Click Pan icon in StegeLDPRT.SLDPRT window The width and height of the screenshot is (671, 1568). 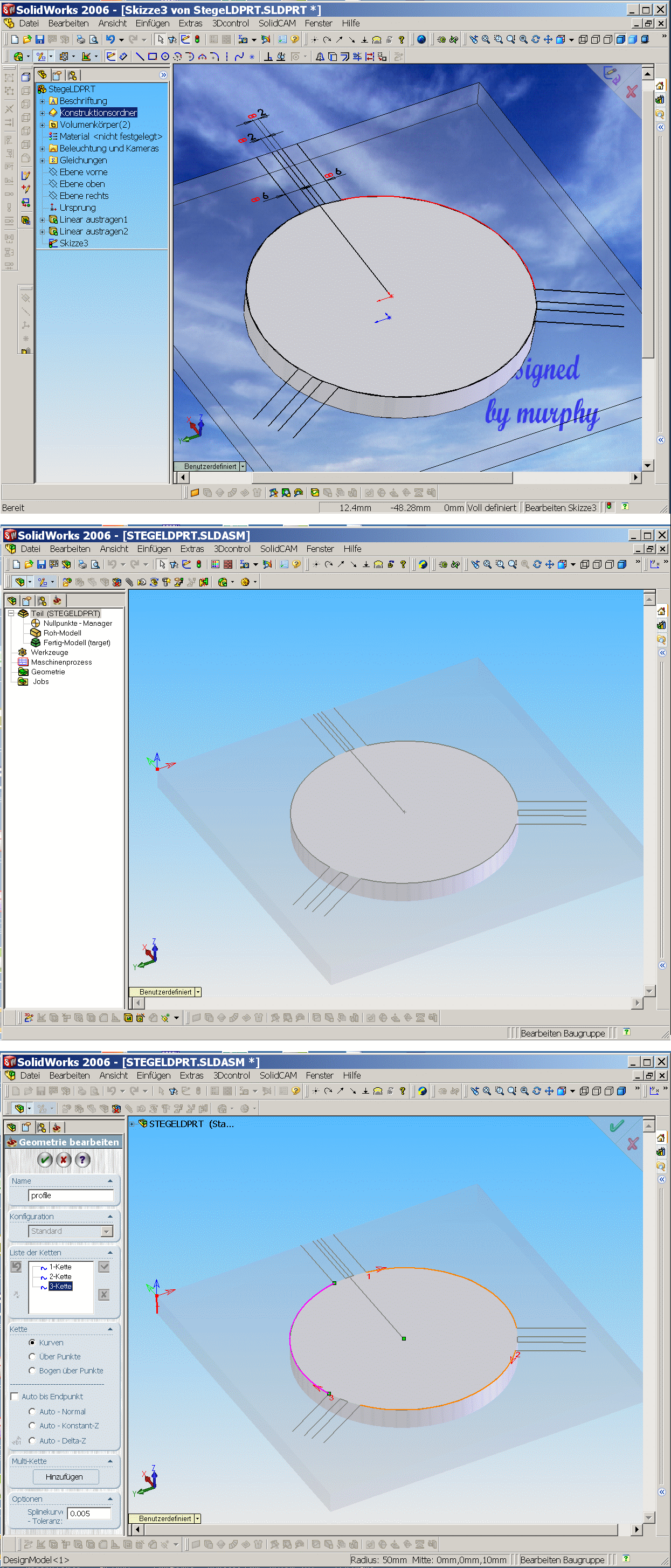(x=548, y=39)
